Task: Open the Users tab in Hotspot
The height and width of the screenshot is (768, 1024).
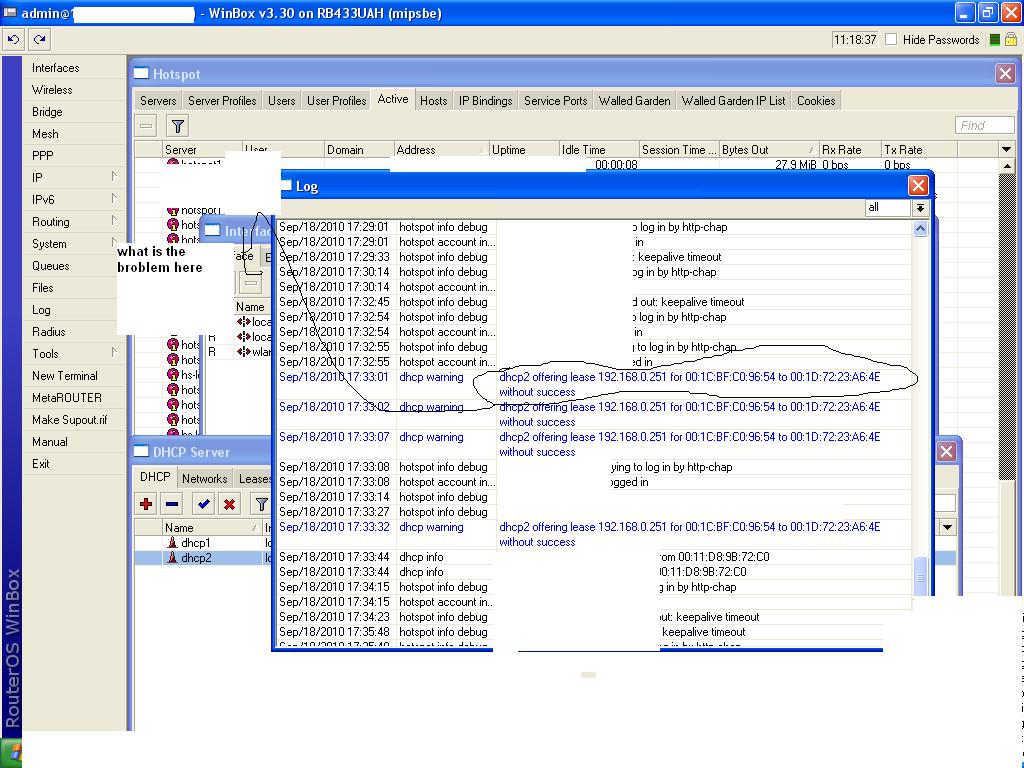Action: click(x=281, y=101)
